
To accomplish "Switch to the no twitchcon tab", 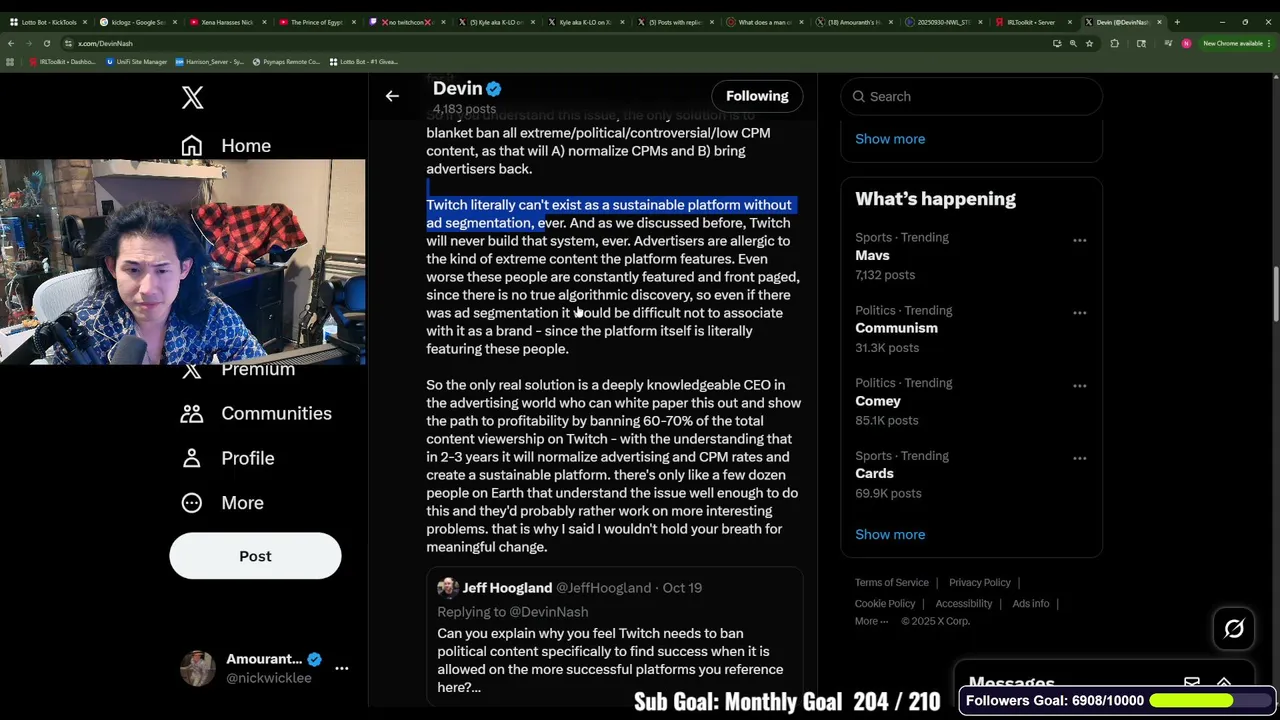I will 405,22.
